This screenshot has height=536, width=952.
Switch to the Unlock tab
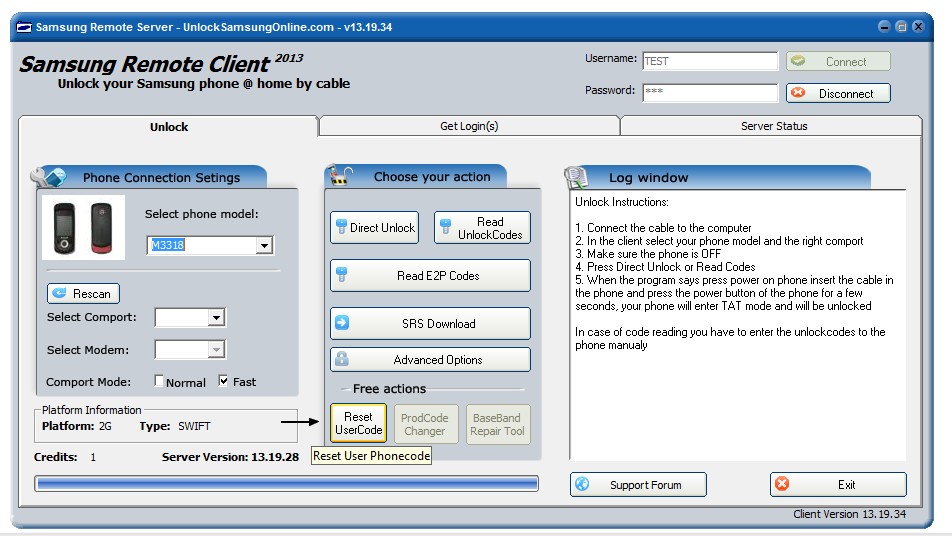169,127
